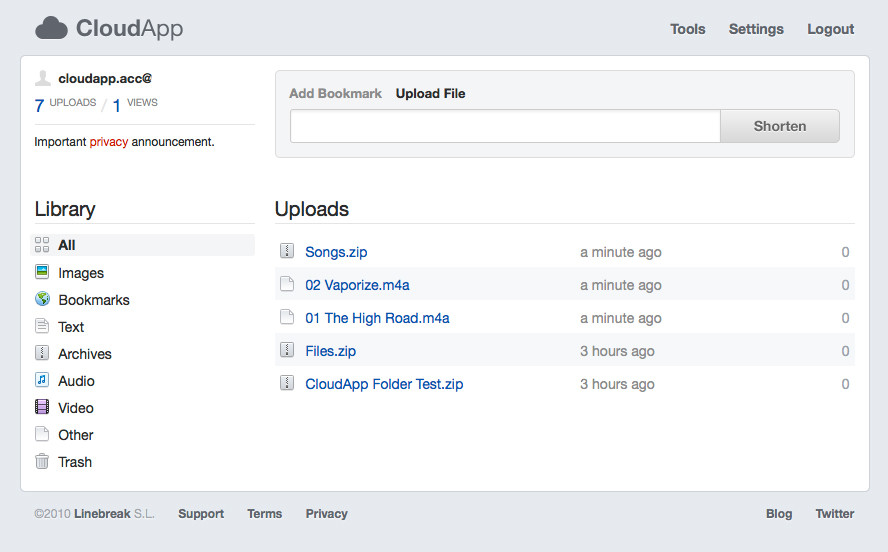Click the file icon beside 02 Vaporize.m4a
This screenshot has height=552, width=888.
pos(287,284)
